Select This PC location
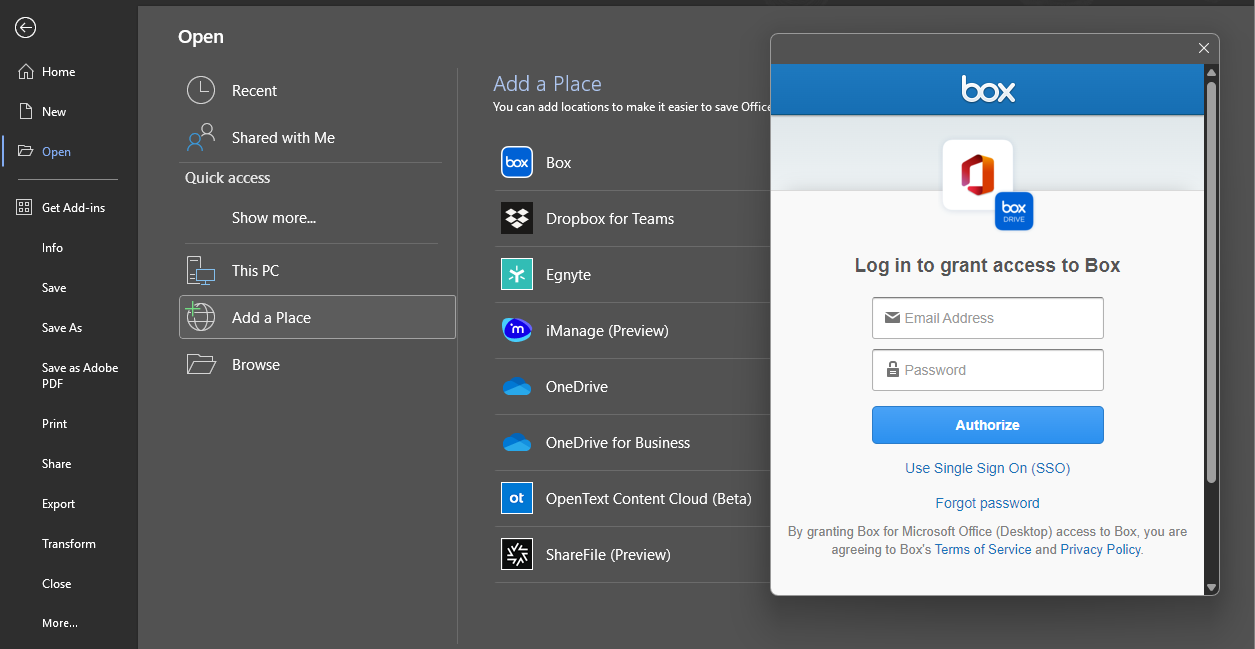This screenshot has width=1255, height=649. point(255,271)
